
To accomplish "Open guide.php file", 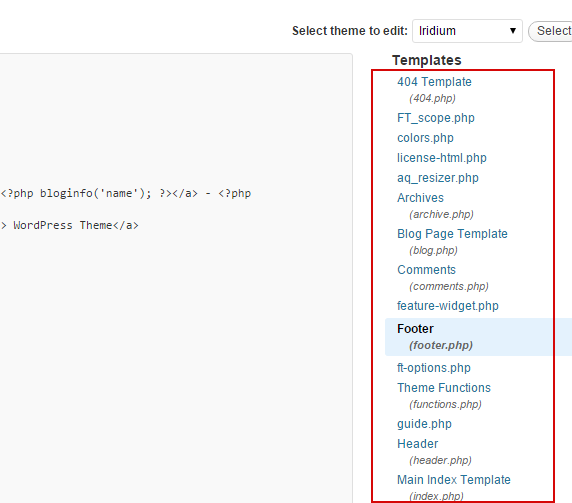I will pyautogui.click(x=424, y=424).
